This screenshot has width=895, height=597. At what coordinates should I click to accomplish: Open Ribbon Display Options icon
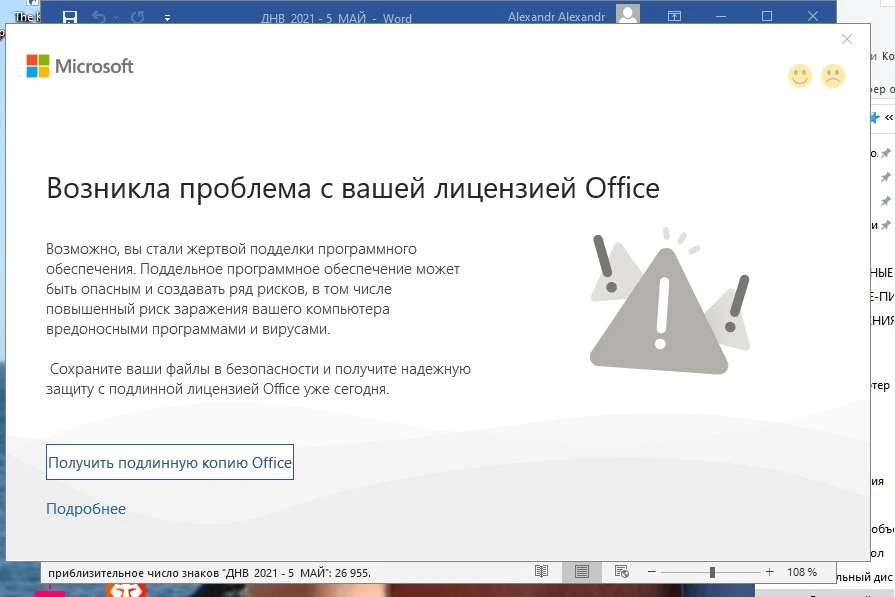click(x=675, y=16)
